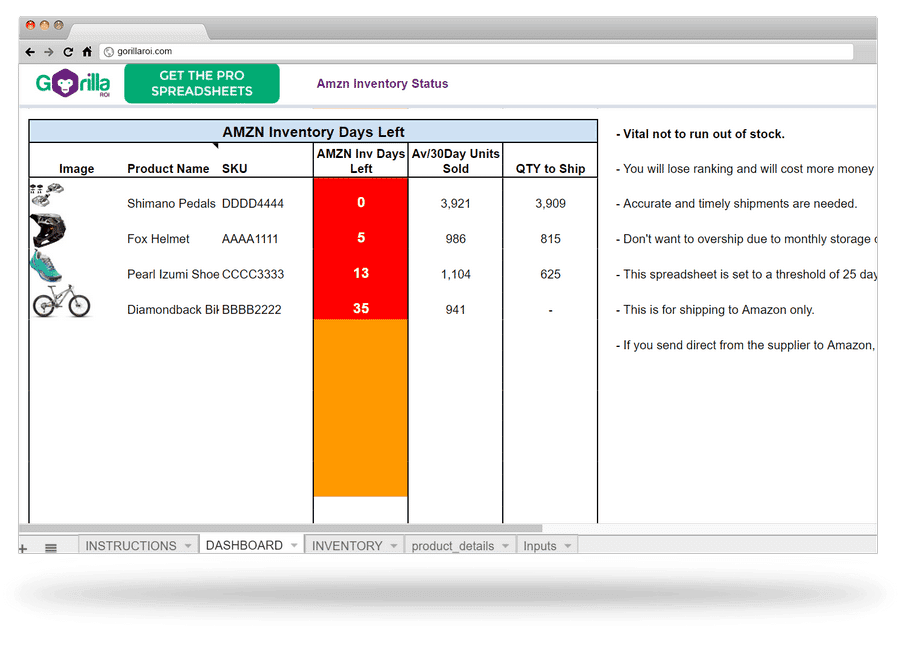Image resolution: width=900 pixels, height=656 pixels.
Task: Open the Inputs tab dropdown arrow
Action: pyautogui.click(x=567, y=546)
